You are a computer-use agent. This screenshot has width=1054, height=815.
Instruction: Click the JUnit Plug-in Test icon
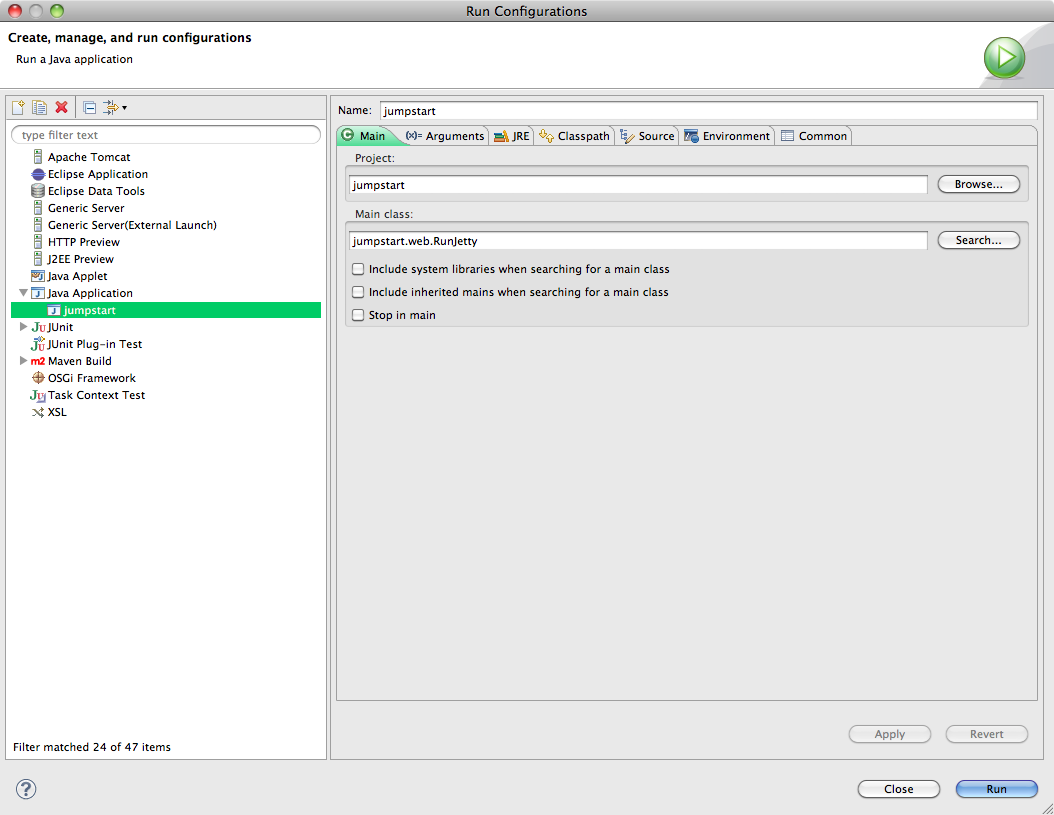38,344
